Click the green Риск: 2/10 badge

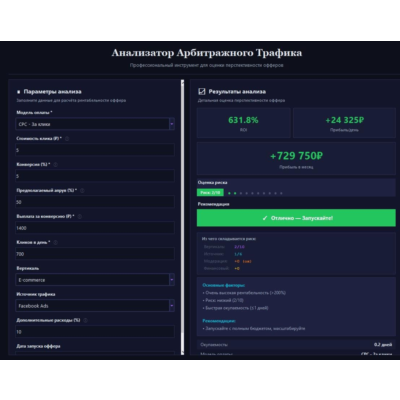tap(210, 193)
